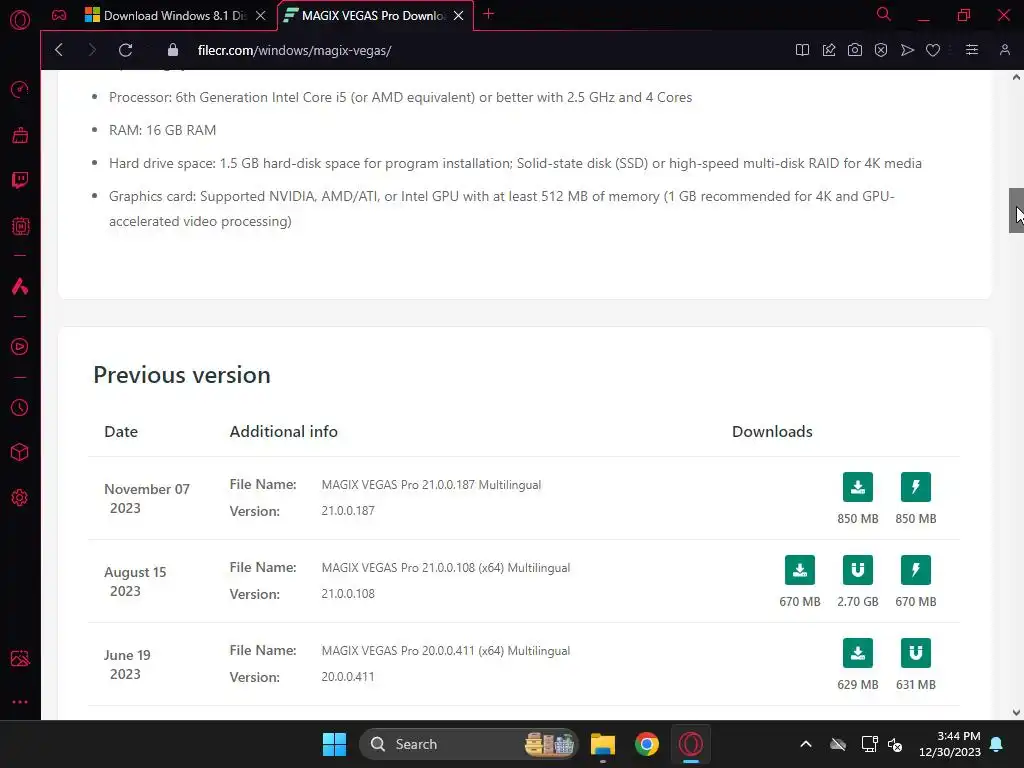This screenshot has width=1024, height=768.
Task: Click the taskbar Search box
Action: (469, 744)
